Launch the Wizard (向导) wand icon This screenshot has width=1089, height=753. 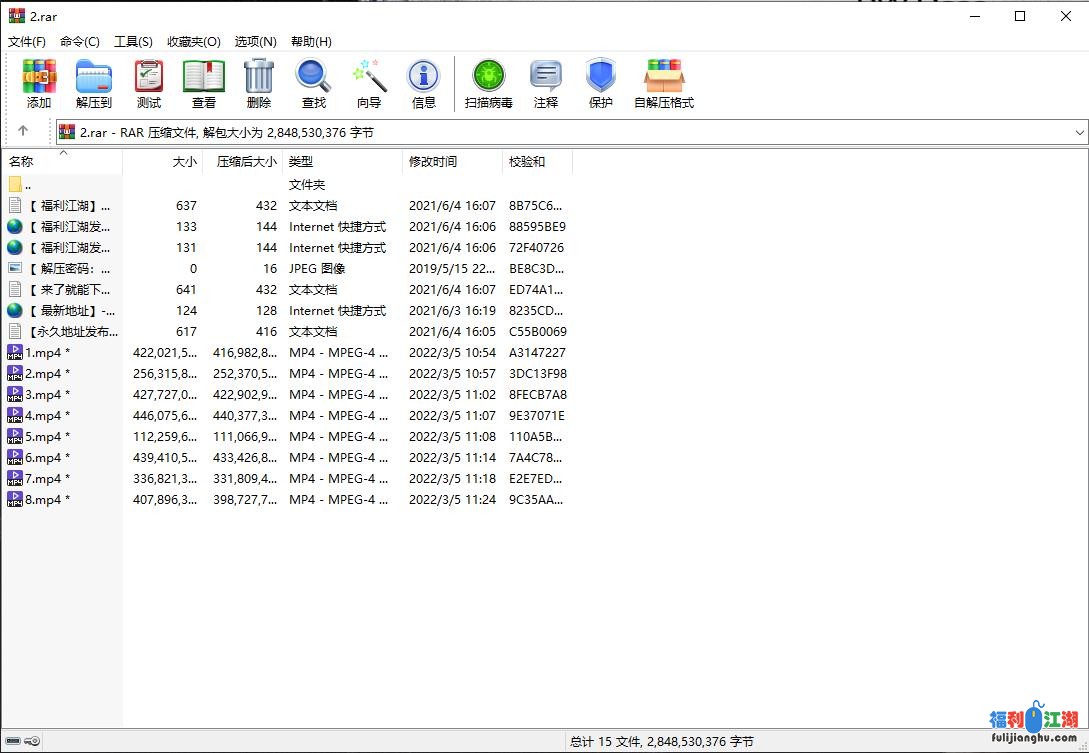(369, 83)
